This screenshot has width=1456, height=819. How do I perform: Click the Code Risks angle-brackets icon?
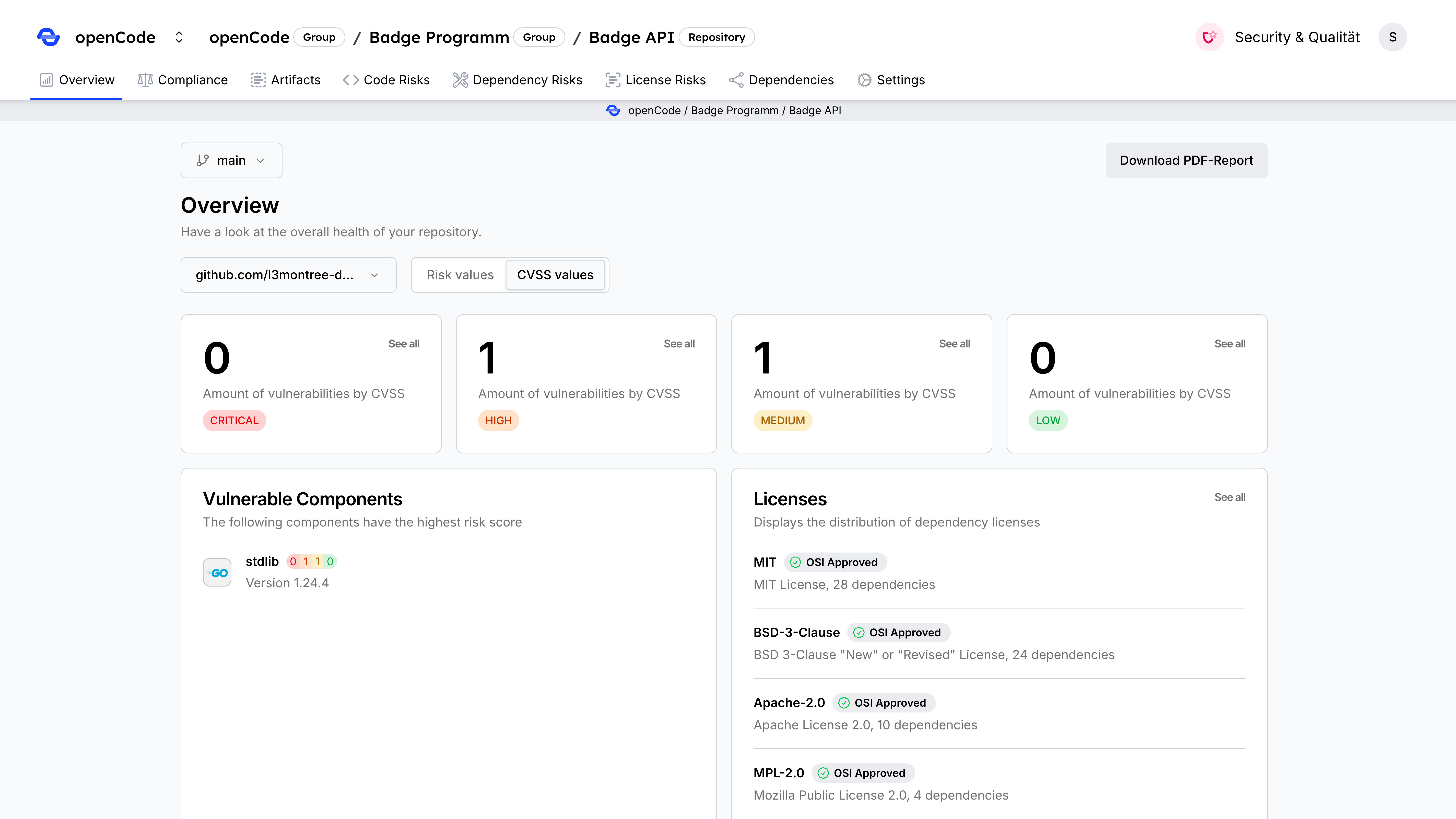click(x=351, y=80)
